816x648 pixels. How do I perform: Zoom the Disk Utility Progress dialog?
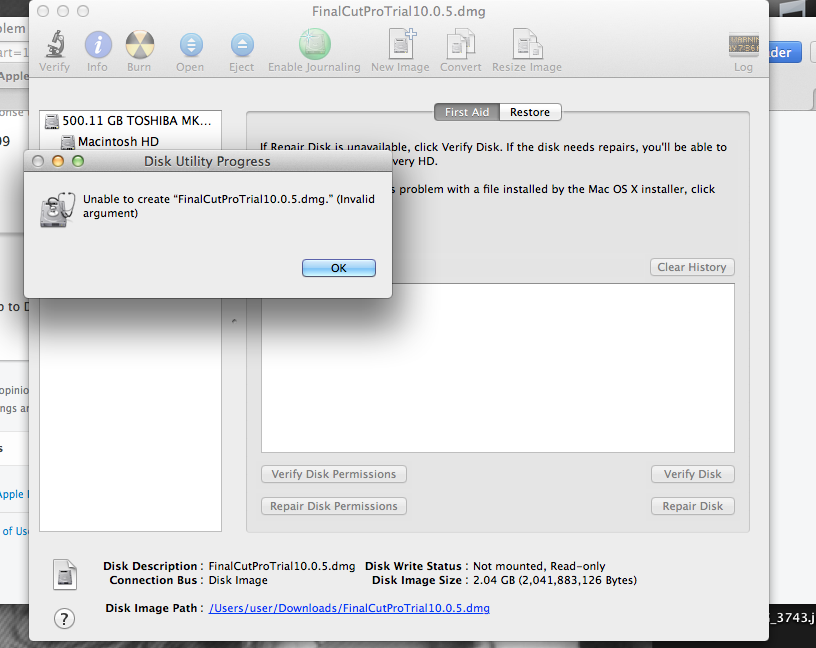tap(78, 161)
